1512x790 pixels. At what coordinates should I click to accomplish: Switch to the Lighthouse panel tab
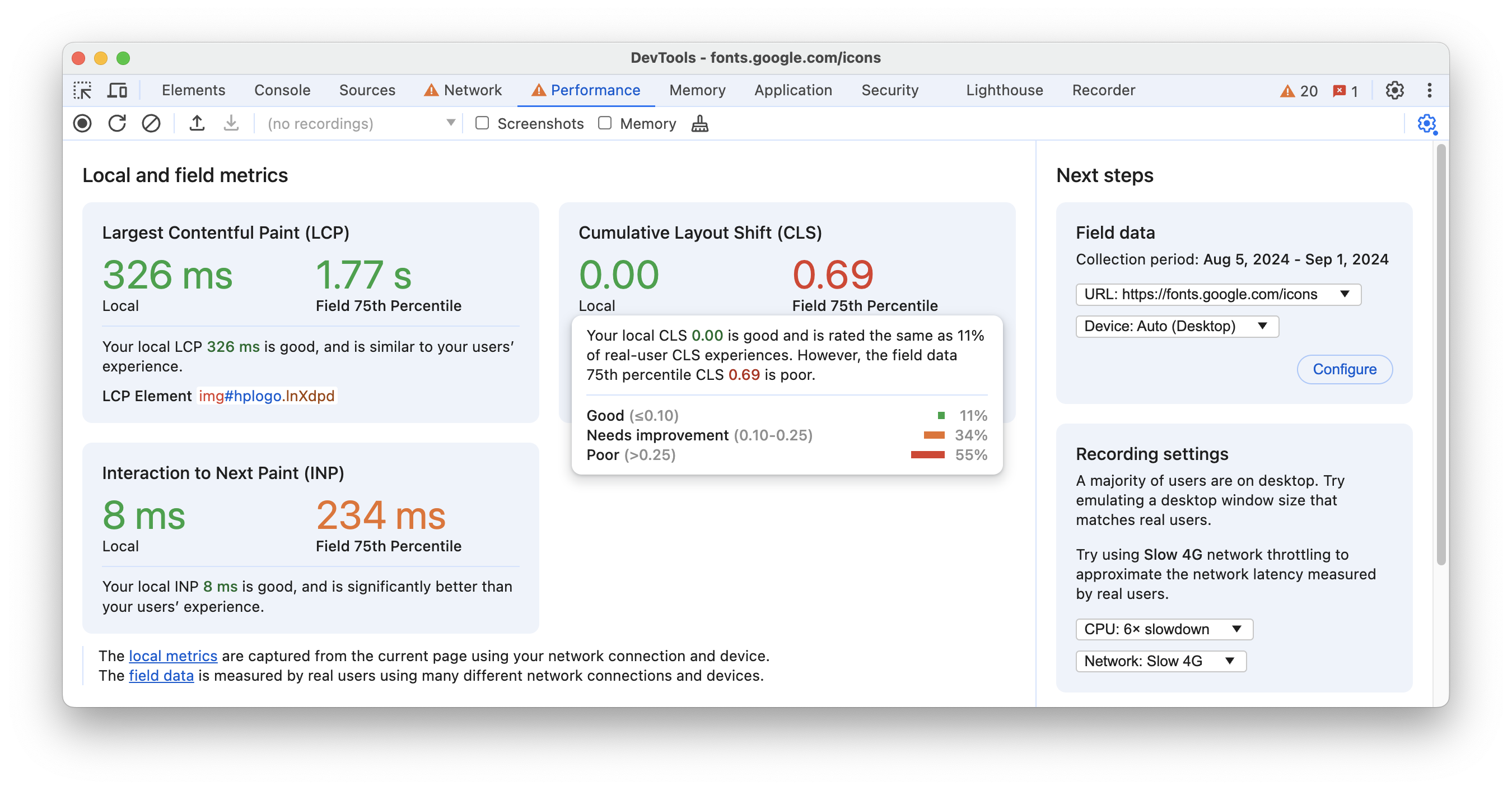tap(1003, 89)
